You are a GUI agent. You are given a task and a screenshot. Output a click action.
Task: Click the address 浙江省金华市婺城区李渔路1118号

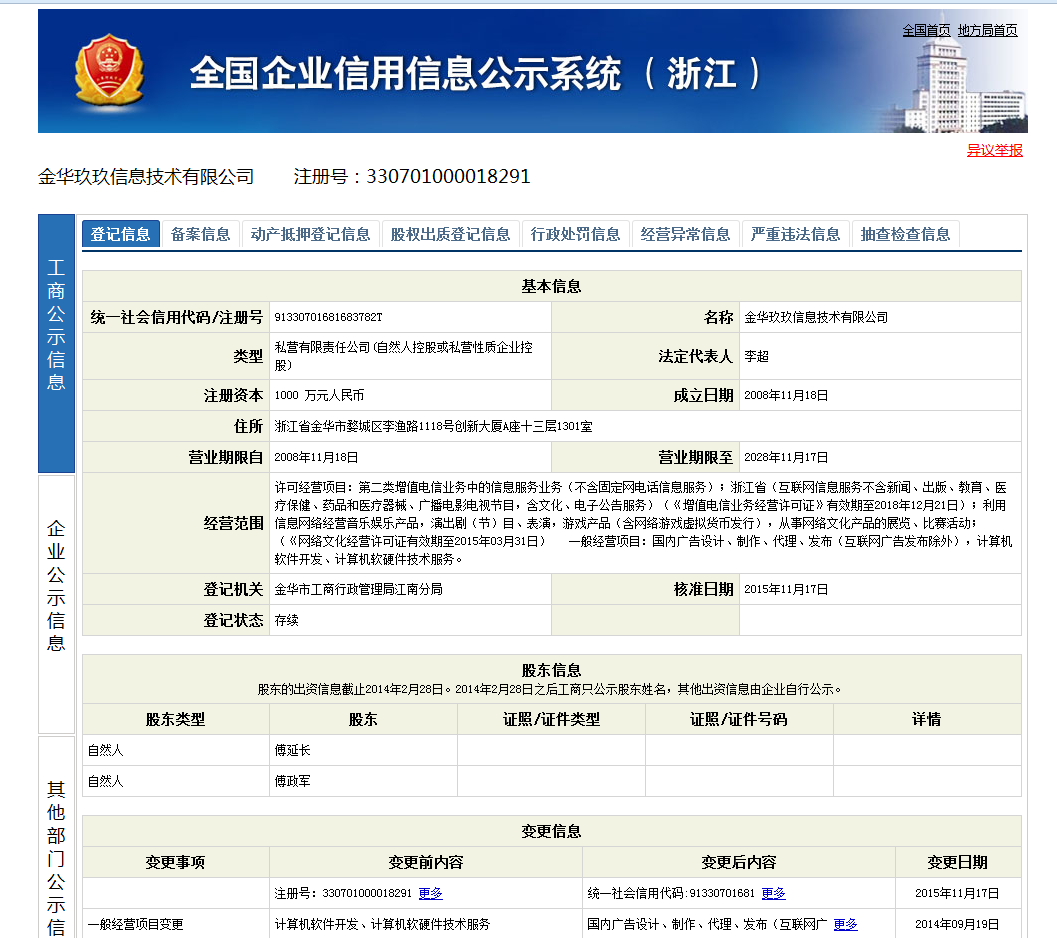point(433,426)
